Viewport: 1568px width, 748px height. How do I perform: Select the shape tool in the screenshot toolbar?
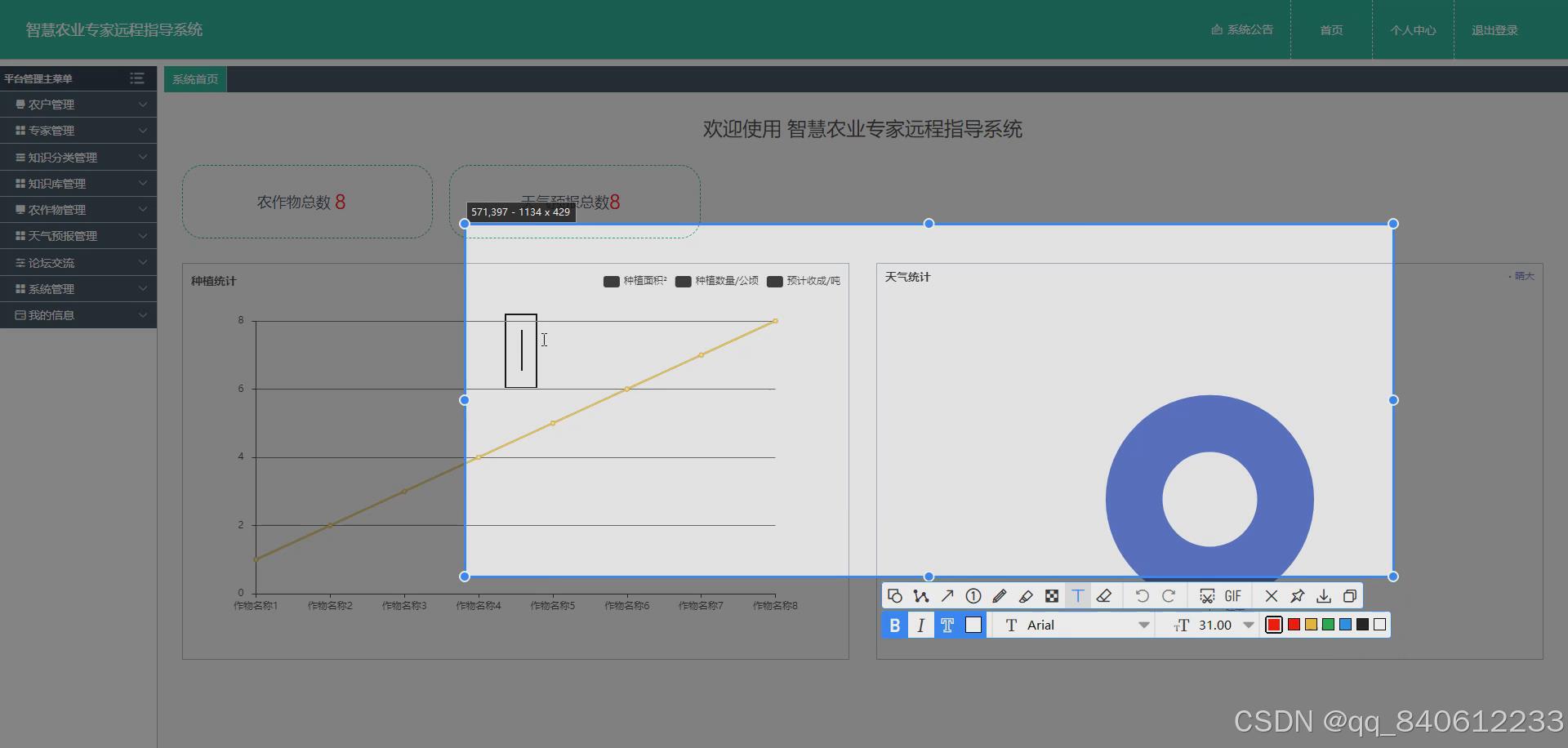895,596
